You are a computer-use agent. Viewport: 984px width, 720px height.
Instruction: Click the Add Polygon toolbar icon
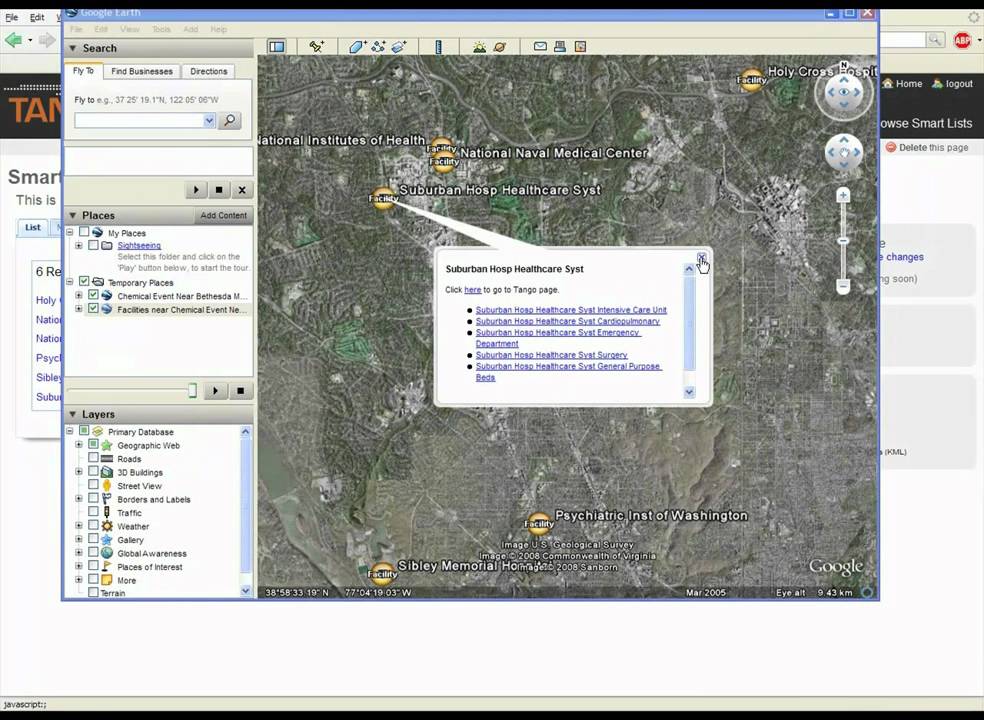(357, 46)
